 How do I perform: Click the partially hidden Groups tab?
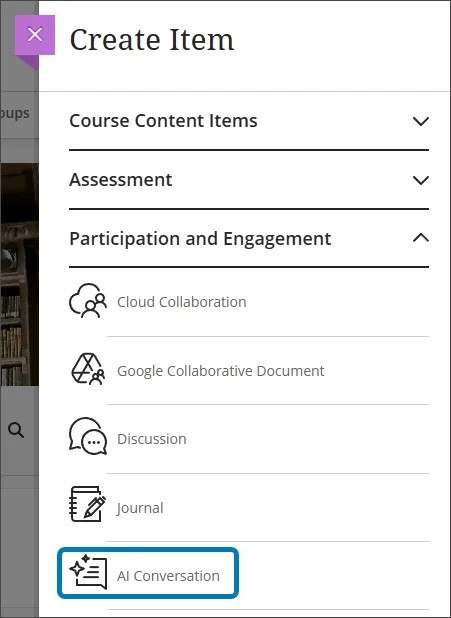[x=15, y=114]
